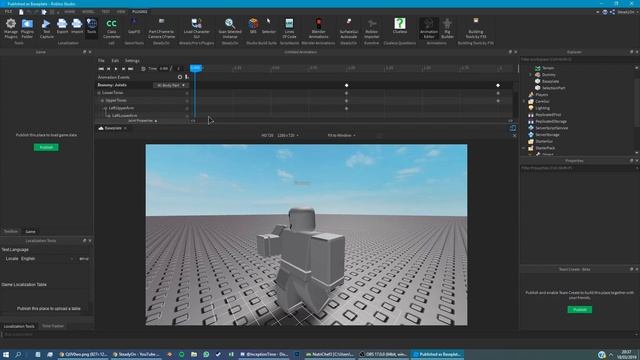Run the Scan Selected Instance plugin
This screenshot has width=640, height=360.
coord(230,28)
